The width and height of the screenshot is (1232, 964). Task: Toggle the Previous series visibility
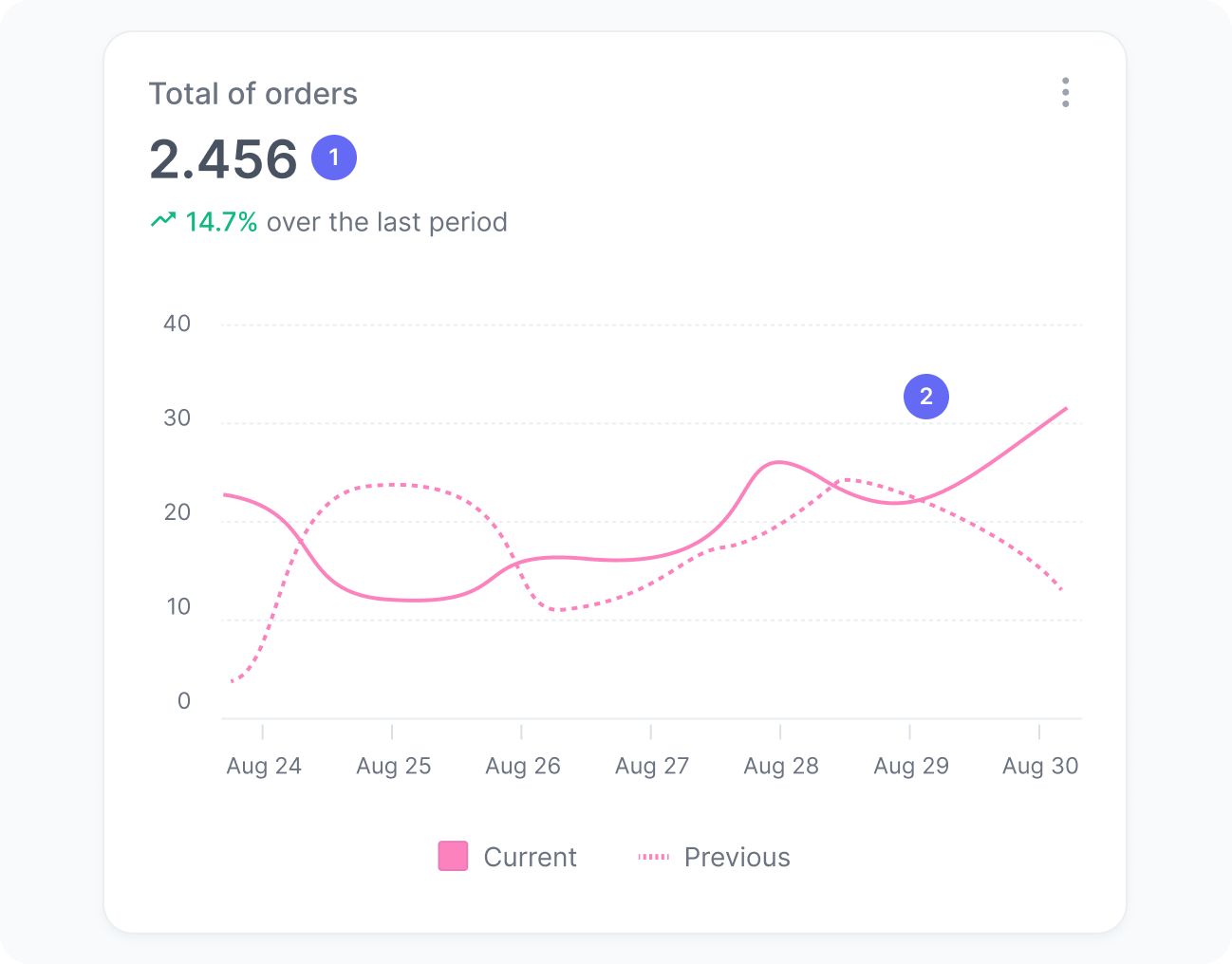pos(737,857)
